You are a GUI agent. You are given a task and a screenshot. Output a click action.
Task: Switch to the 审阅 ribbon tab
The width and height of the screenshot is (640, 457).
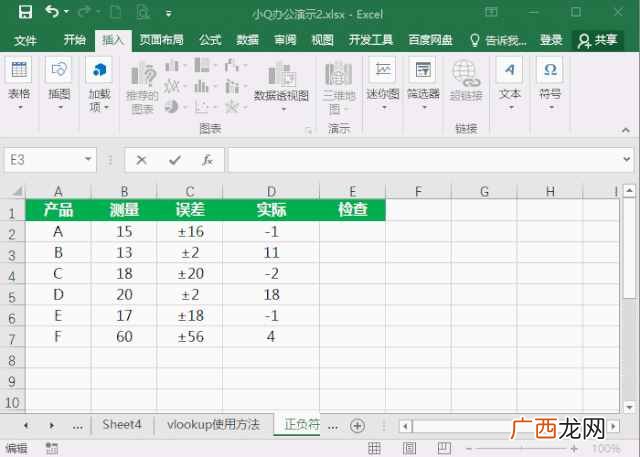coord(285,40)
